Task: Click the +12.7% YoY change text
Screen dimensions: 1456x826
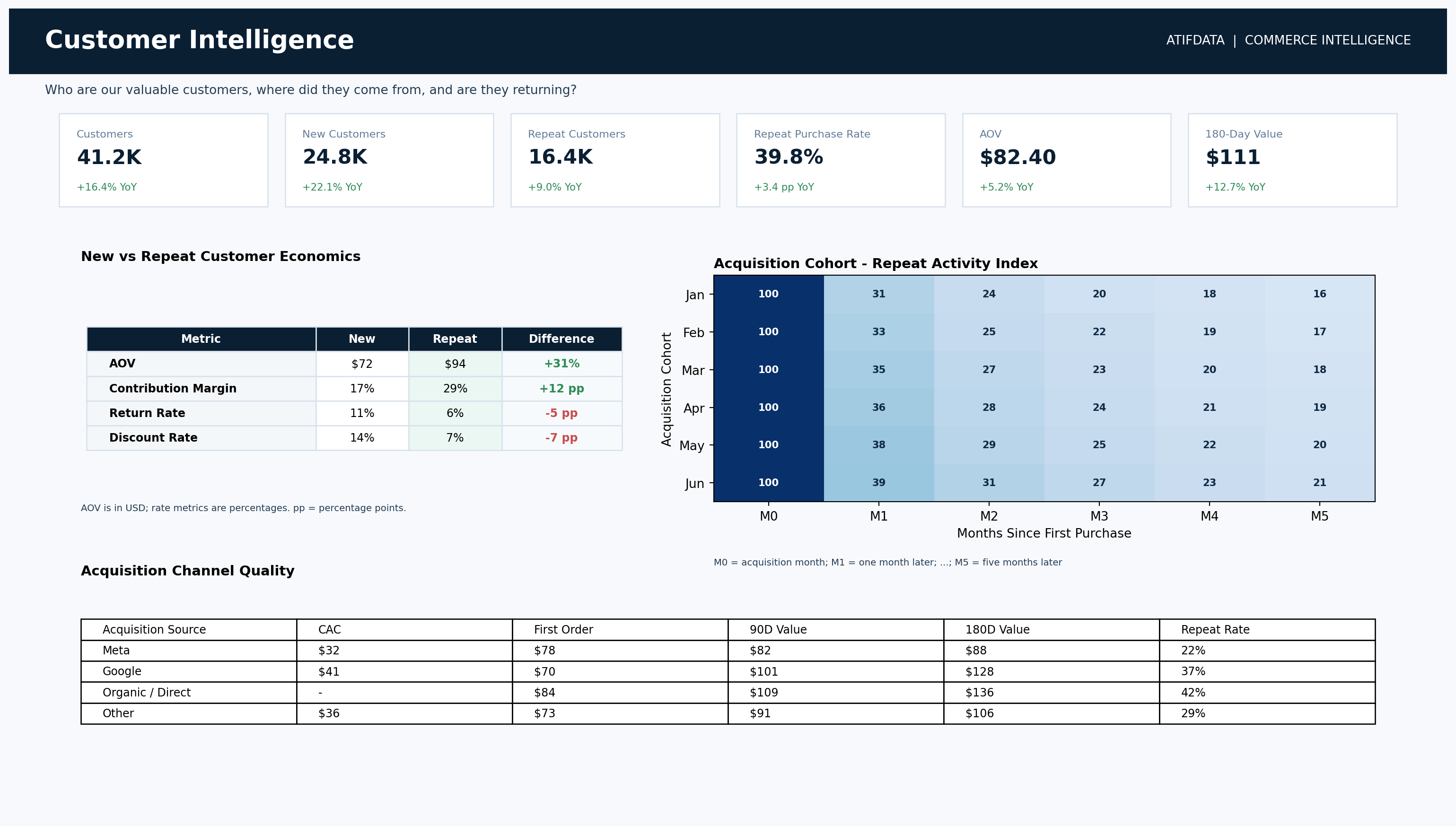Action: [1235, 187]
